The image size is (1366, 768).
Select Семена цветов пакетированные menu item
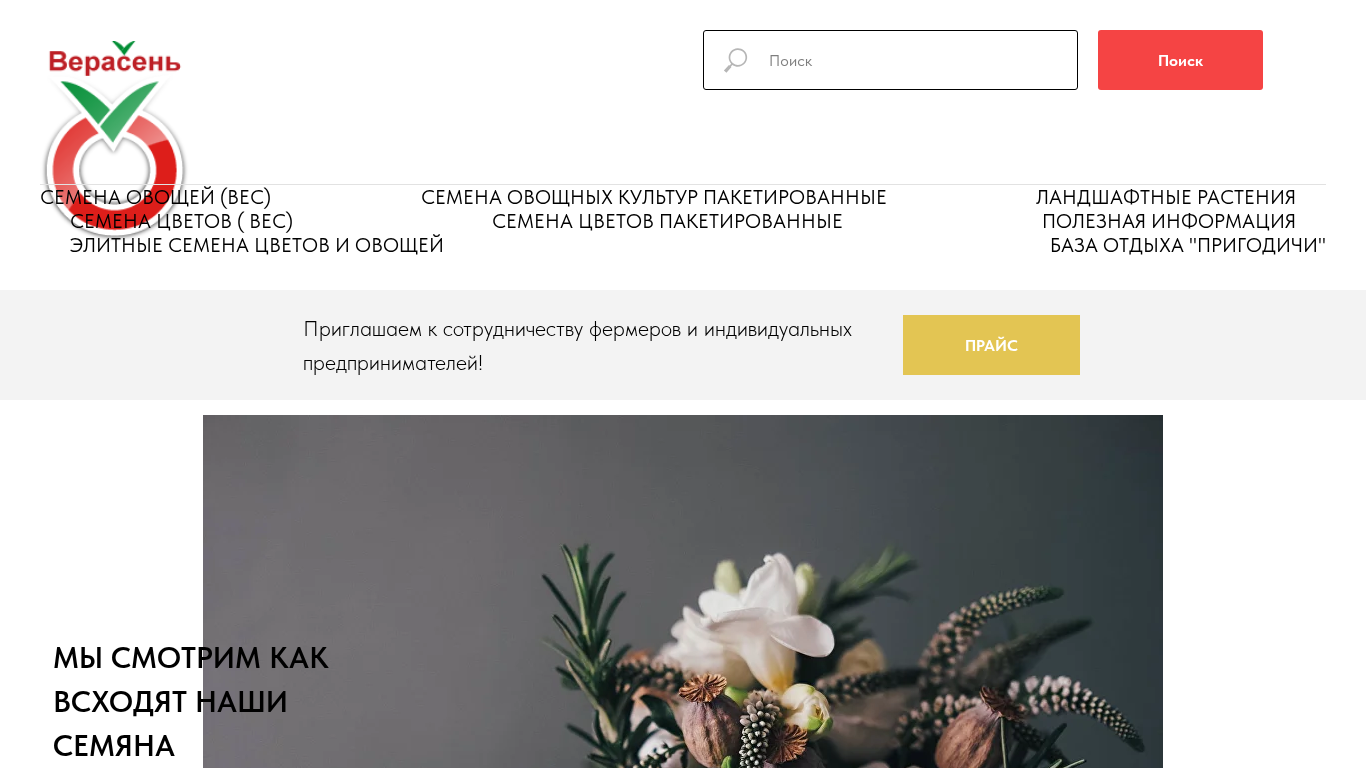coord(667,221)
